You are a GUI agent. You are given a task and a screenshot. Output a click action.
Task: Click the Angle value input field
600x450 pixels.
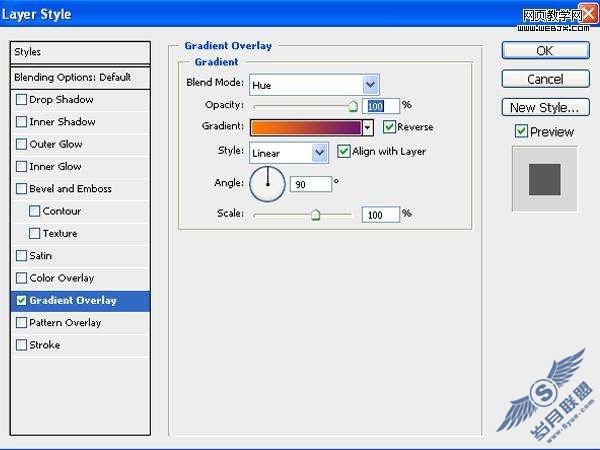(x=311, y=184)
